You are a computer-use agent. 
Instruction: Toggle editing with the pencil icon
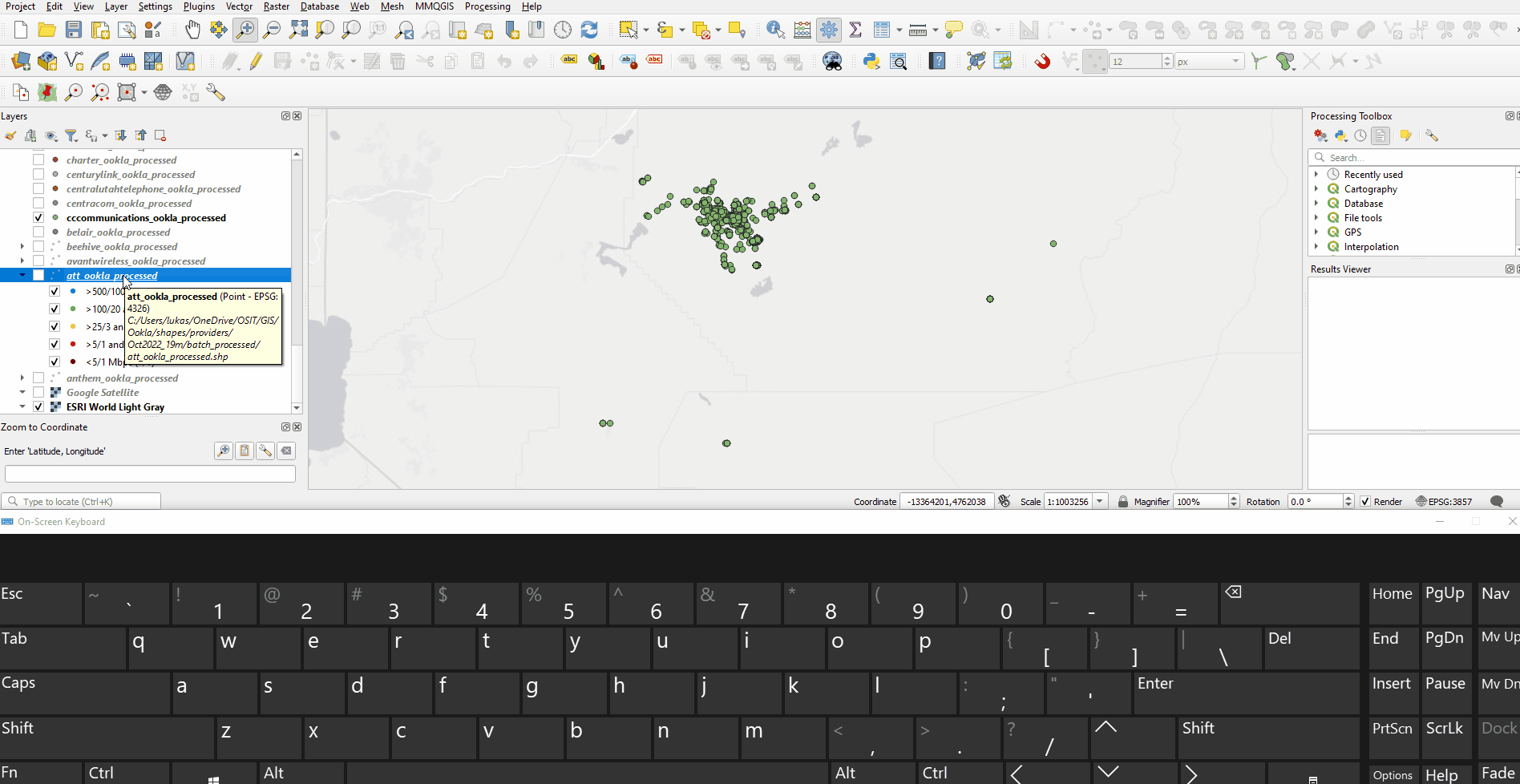(255, 61)
